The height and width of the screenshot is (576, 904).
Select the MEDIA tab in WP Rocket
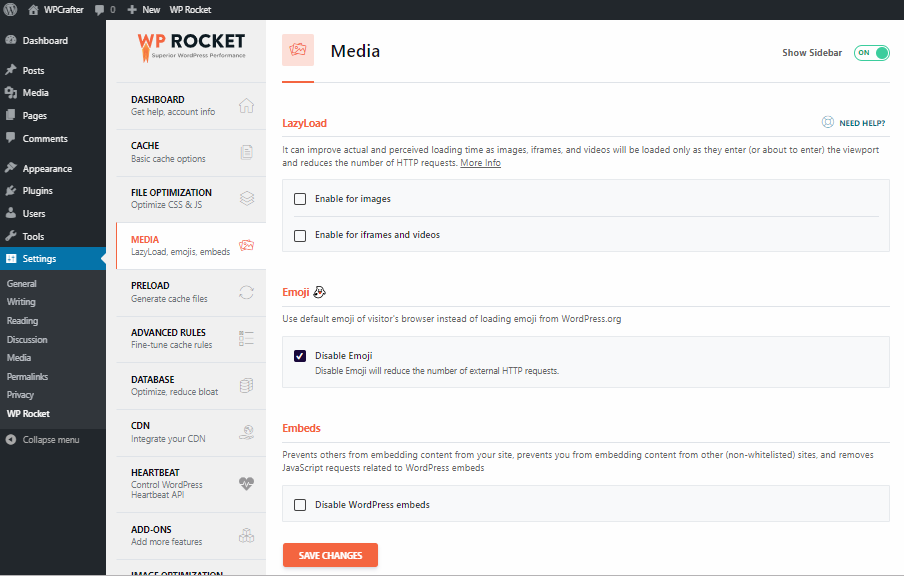[x=191, y=246]
